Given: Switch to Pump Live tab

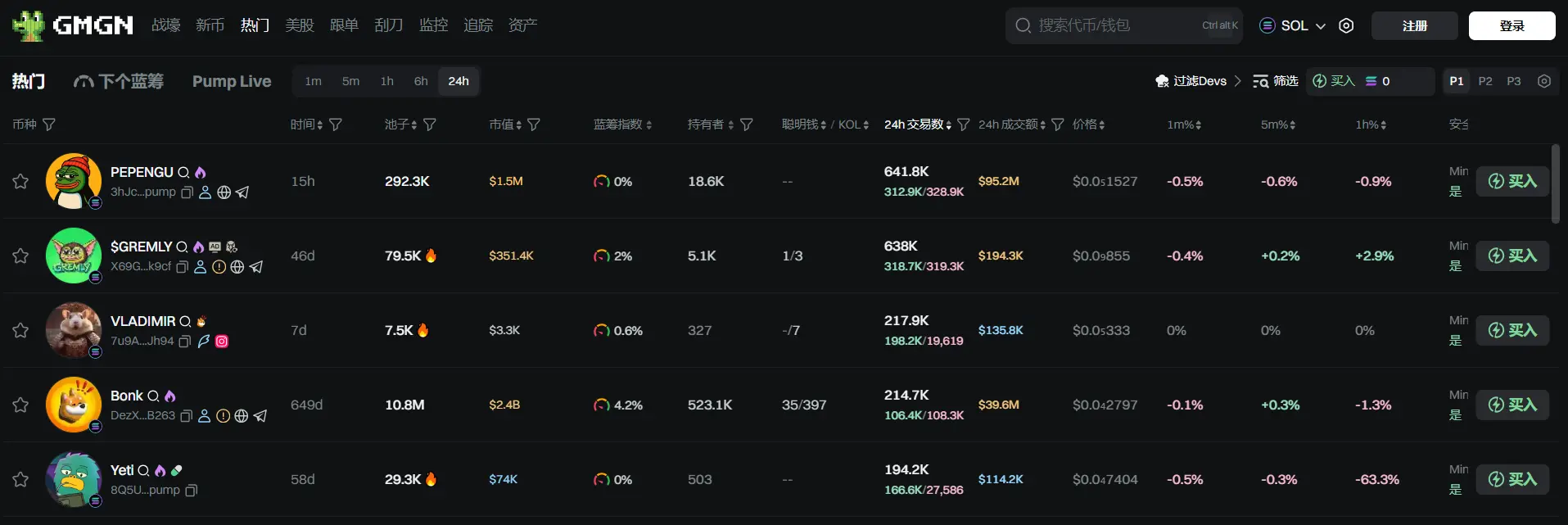Looking at the screenshot, I should 232,81.
